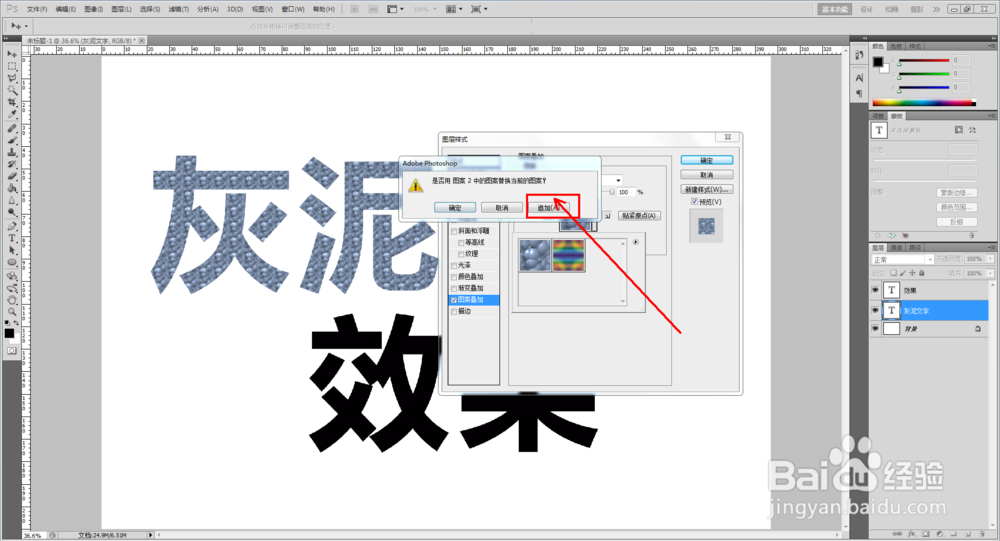Toggle Quick Mask mode icon
The height and width of the screenshot is (541, 1000).
click(x=11, y=351)
